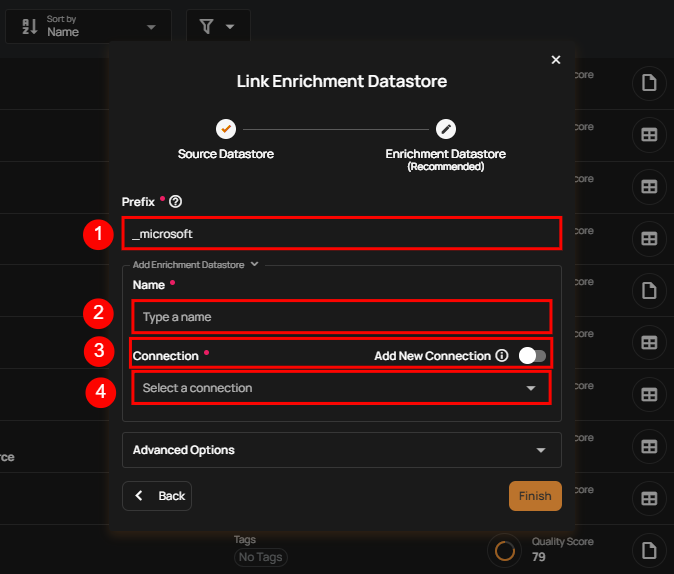Click the Quality Score 79 ring indicator
Image resolution: width=674 pixels, height=574 pixels.
505,550
